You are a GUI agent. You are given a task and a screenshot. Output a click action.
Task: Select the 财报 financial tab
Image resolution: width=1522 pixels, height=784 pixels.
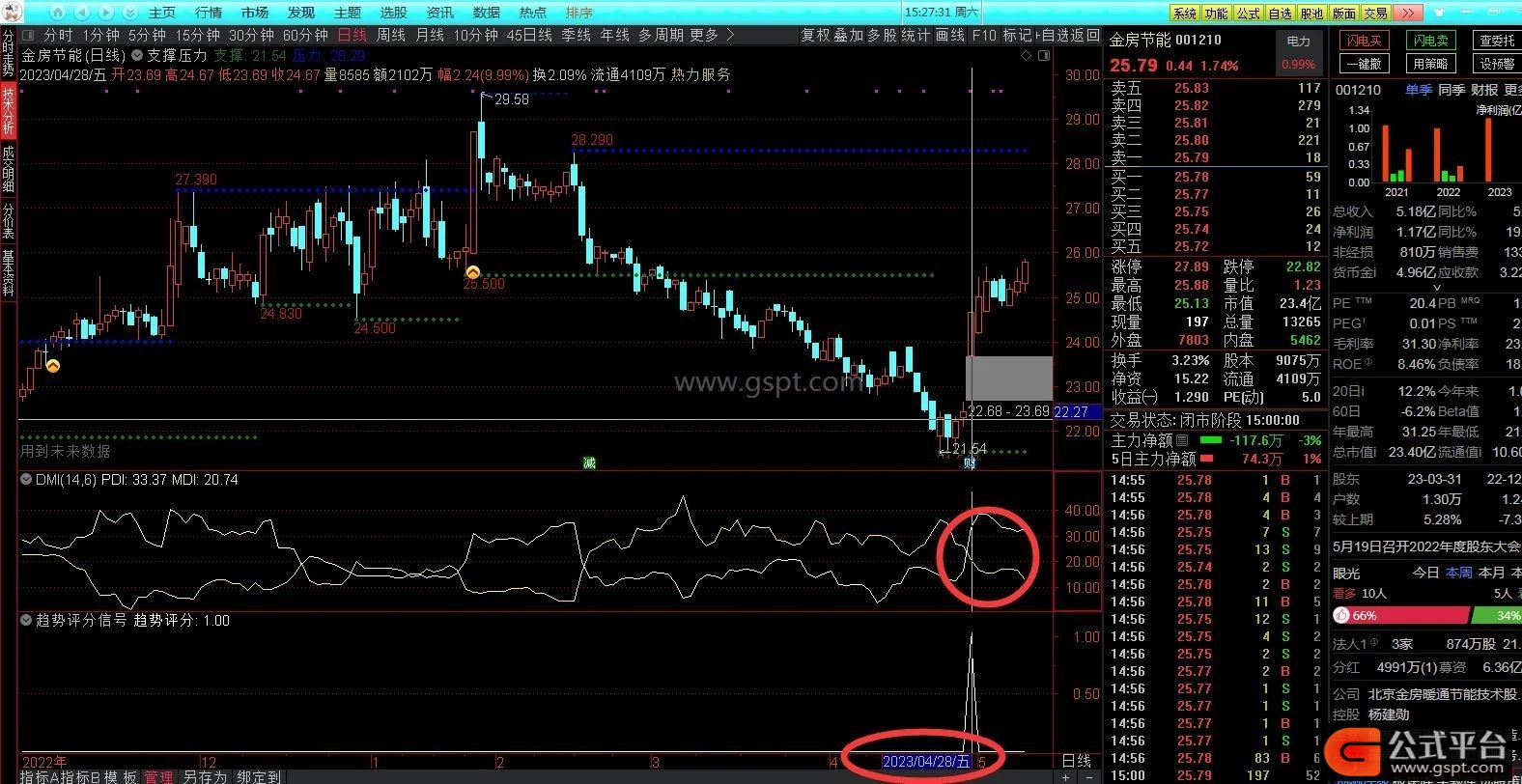(x=1484, y=90)
